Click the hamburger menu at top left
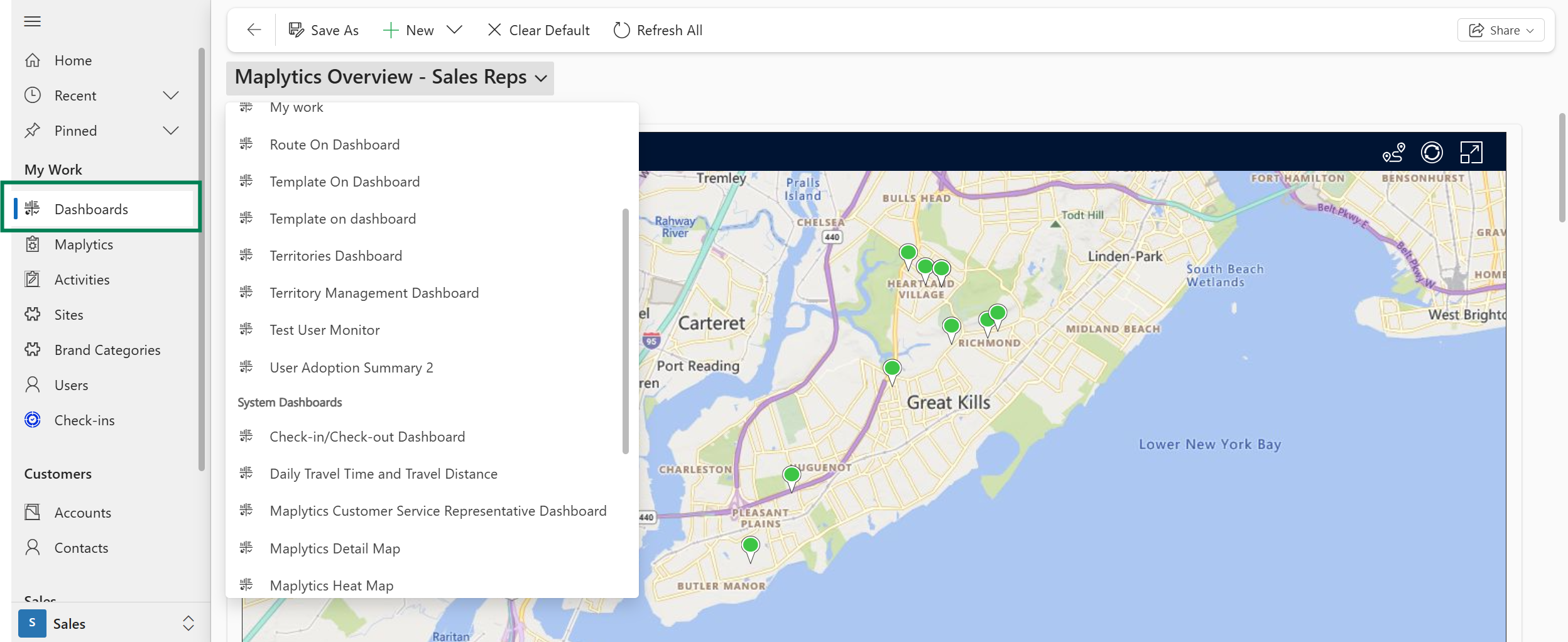 click(32, 21)
